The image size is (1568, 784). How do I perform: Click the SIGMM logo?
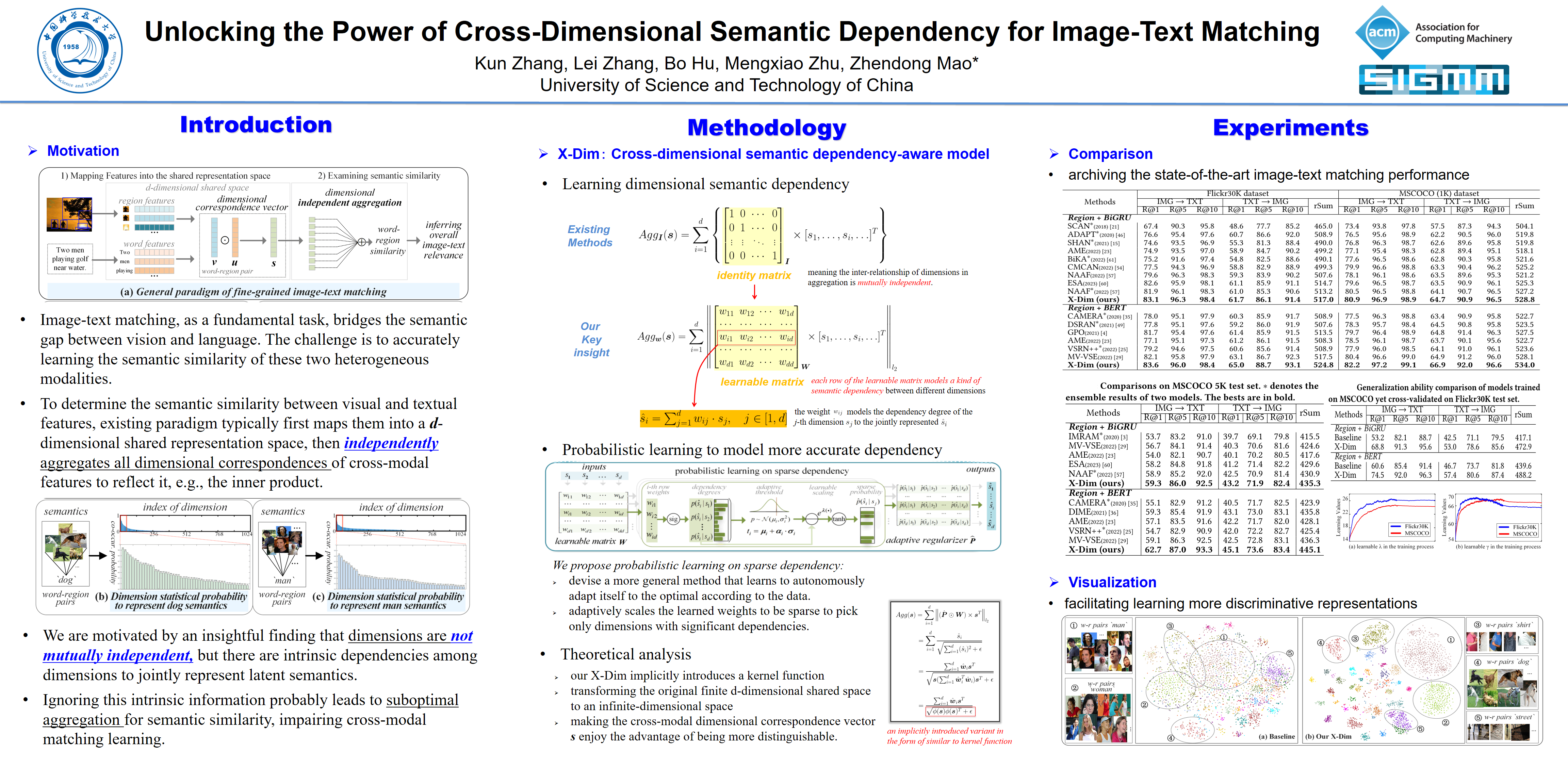[x=1434, y=80]
